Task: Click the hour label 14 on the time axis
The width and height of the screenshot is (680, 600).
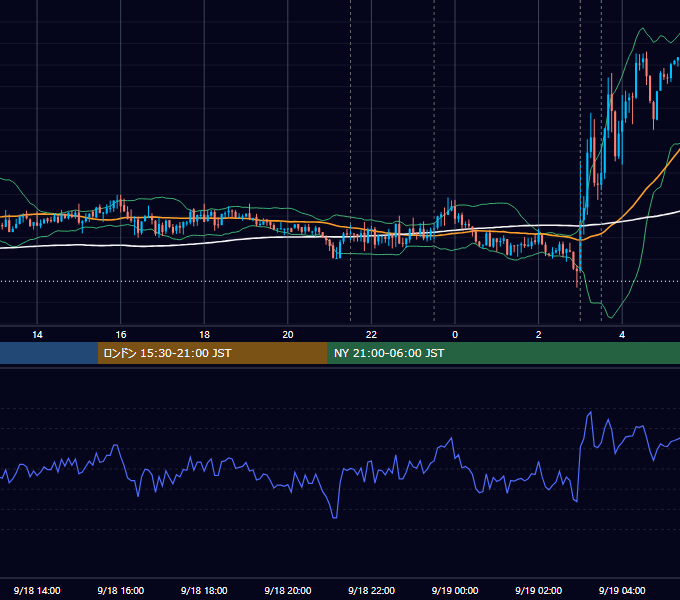Action: coord(37,335)
